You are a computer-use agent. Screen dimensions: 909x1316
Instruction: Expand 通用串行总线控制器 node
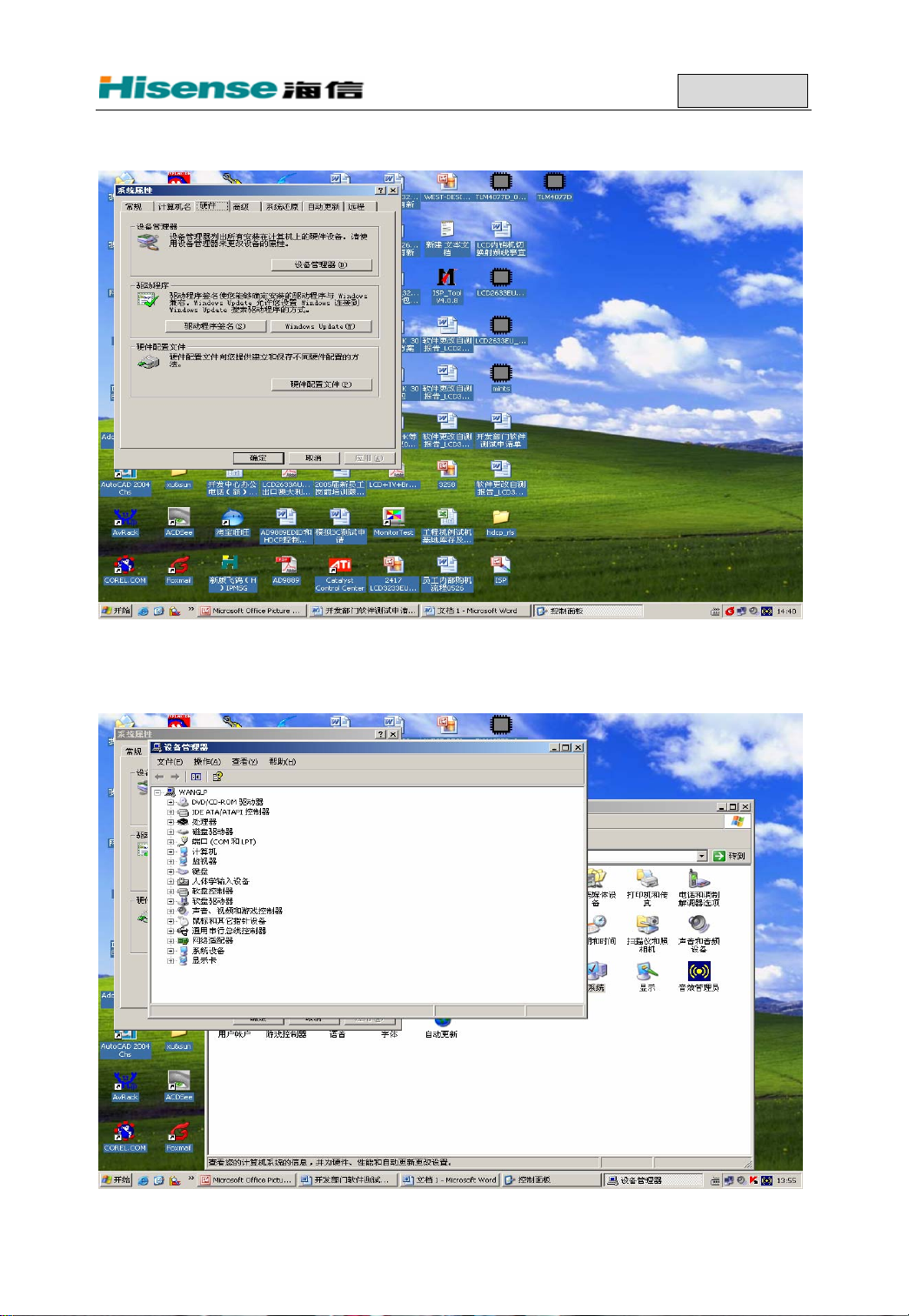pyautogui.click(x=170, y=931)
